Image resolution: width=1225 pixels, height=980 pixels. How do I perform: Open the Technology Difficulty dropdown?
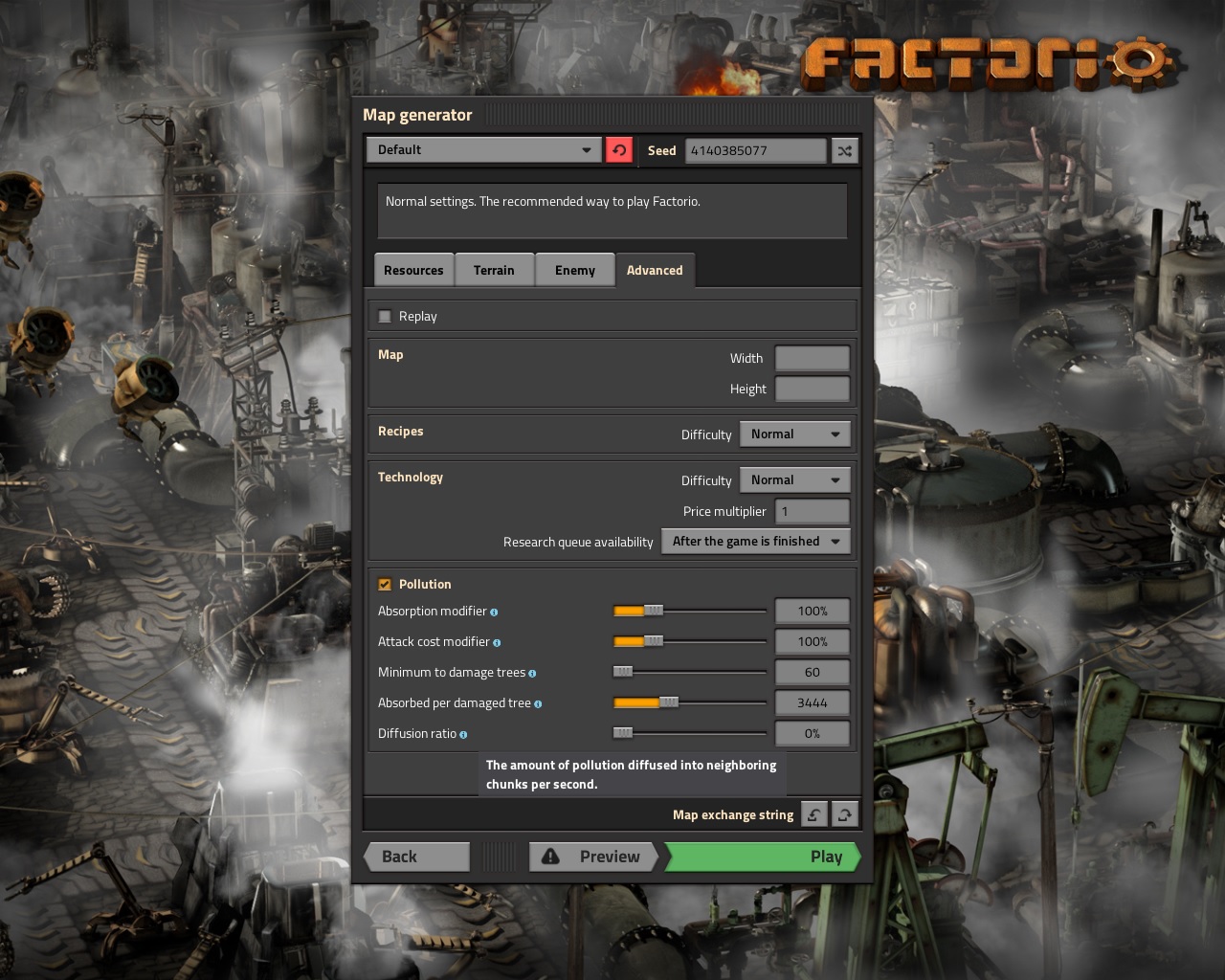click(x=794, y=480)
